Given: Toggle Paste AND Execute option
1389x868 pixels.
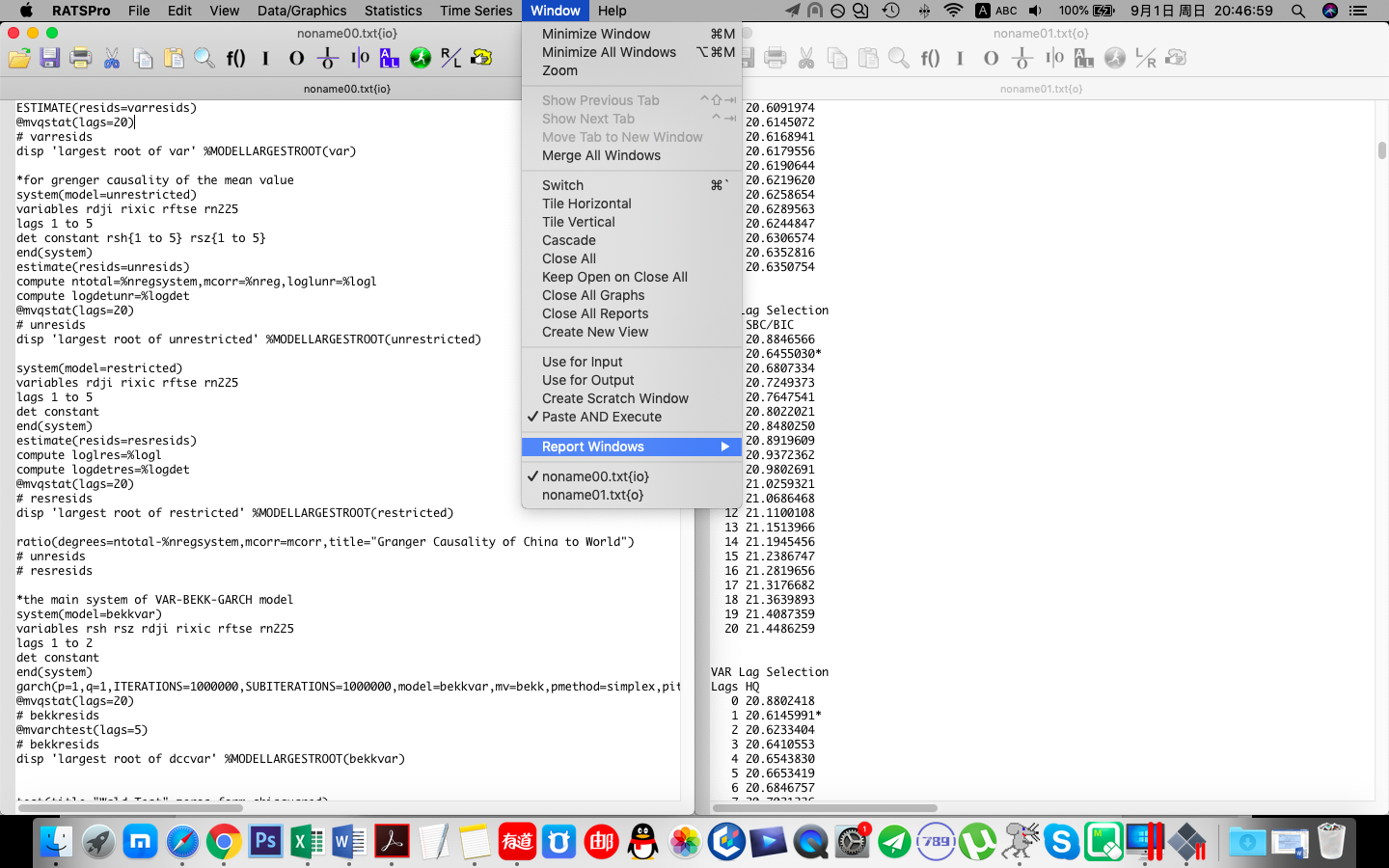Looking at the screenshot, I should [x=601, y=417].
